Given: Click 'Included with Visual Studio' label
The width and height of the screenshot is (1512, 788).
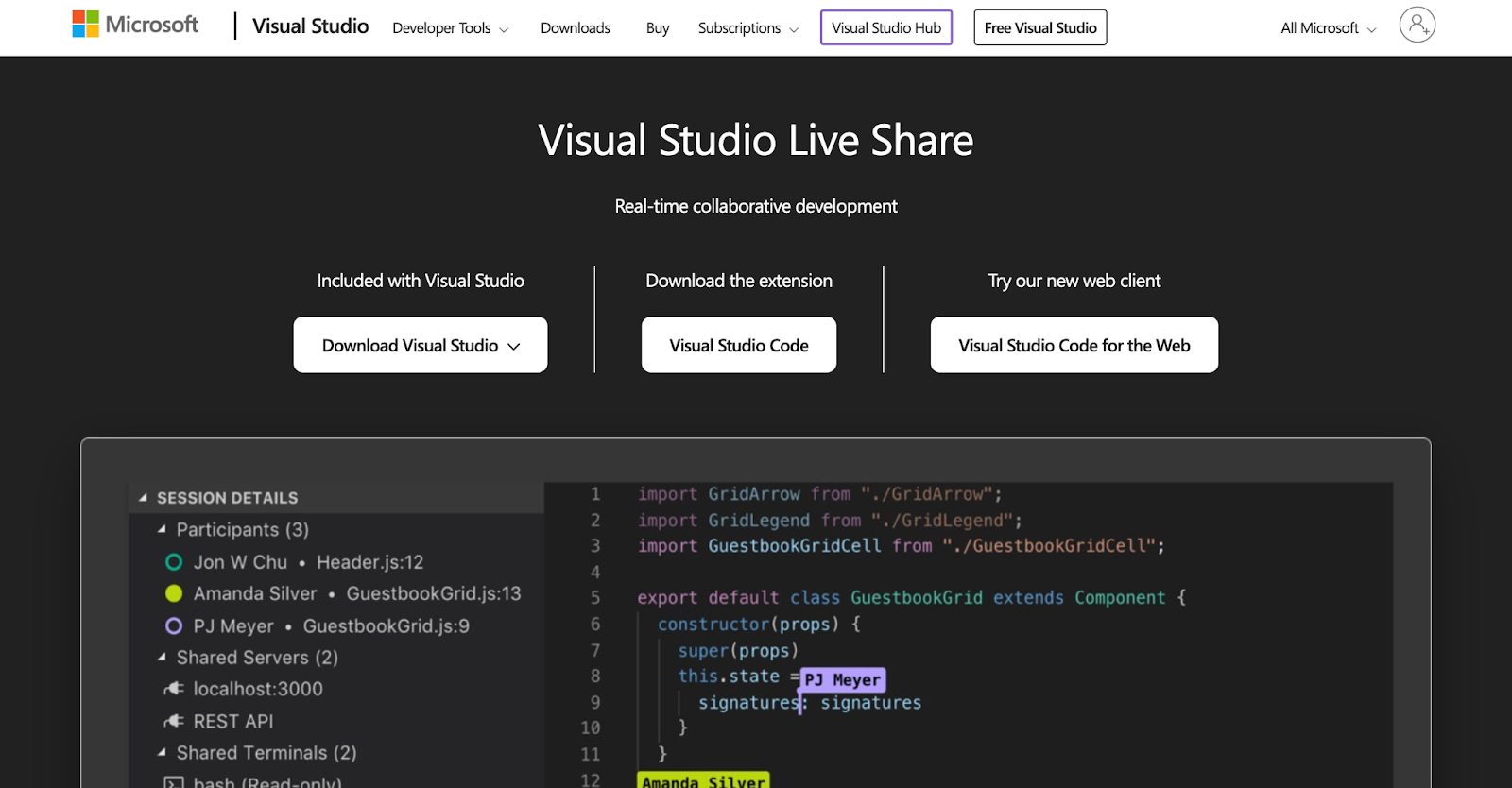Looking at the screenshot, I should tap(421, 281).
